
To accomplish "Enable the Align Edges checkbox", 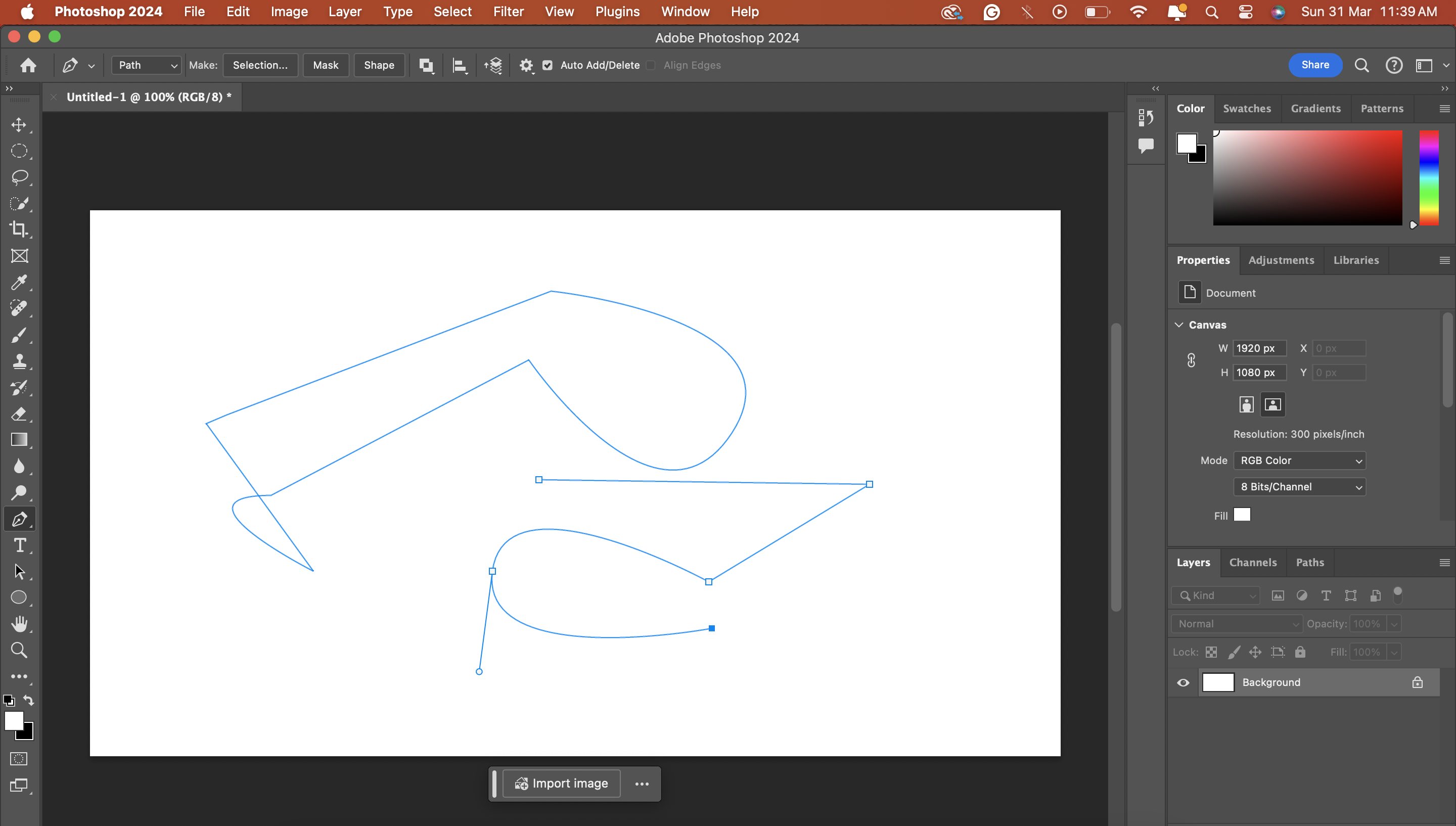I will [x=651, y=65].
